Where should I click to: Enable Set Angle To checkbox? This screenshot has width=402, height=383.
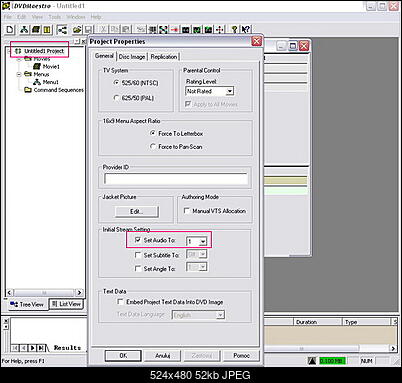pyautogui.click(x=138, y=268)
